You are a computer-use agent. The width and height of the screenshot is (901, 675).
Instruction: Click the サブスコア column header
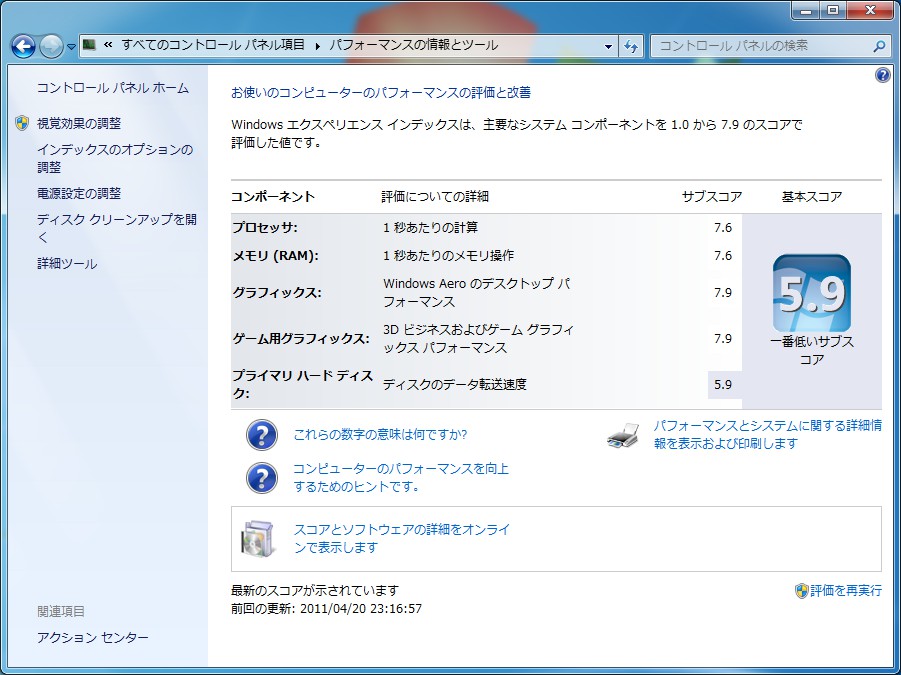pos(712,196)
